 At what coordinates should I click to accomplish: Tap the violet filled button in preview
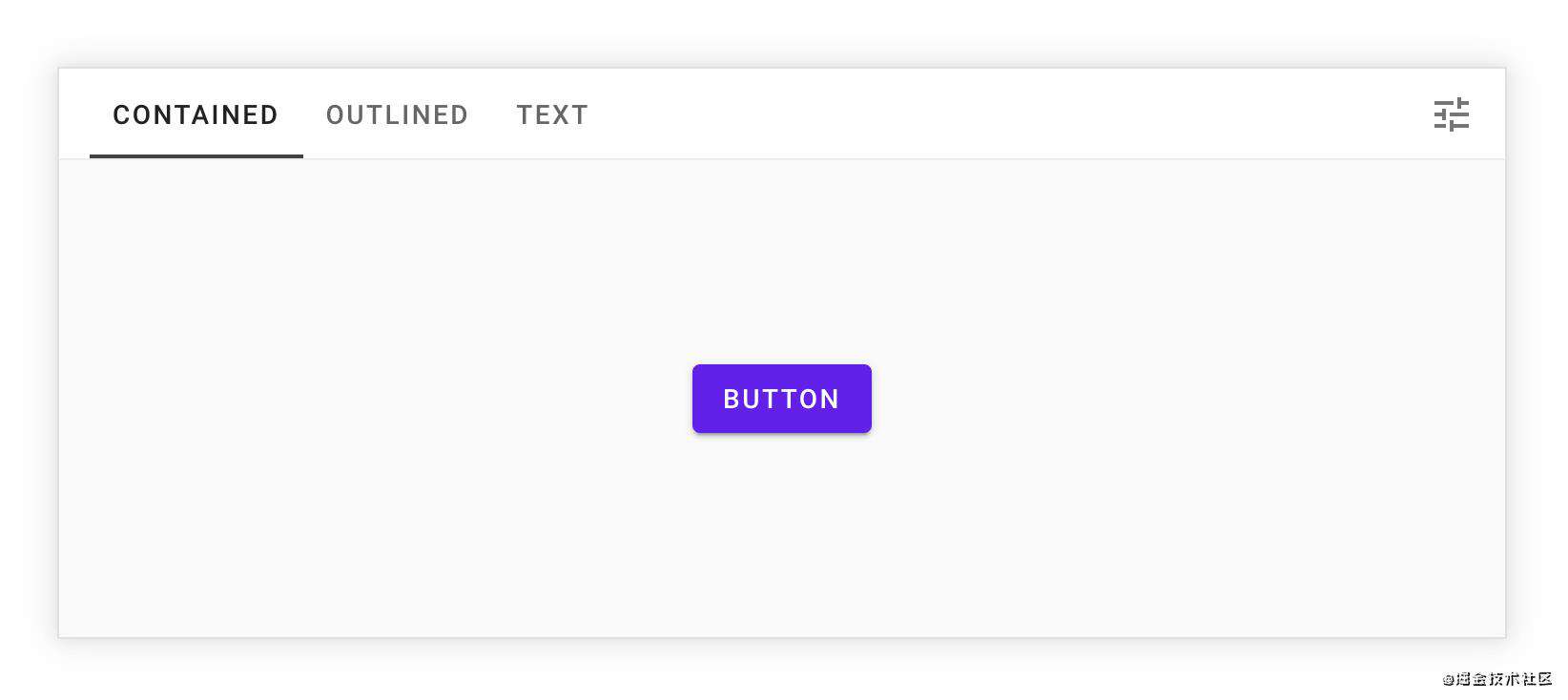pyautogui.click(x=781, y=399)
